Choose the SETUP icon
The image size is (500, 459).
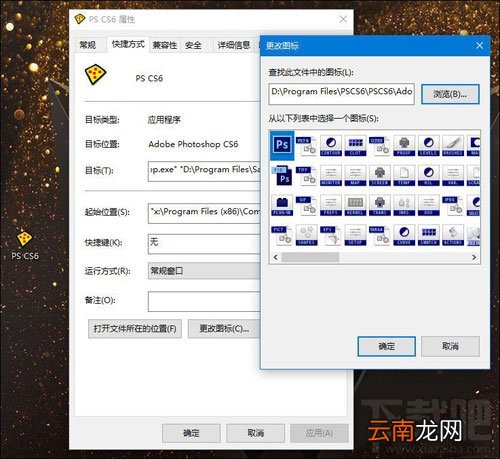[x=355, y=235]
